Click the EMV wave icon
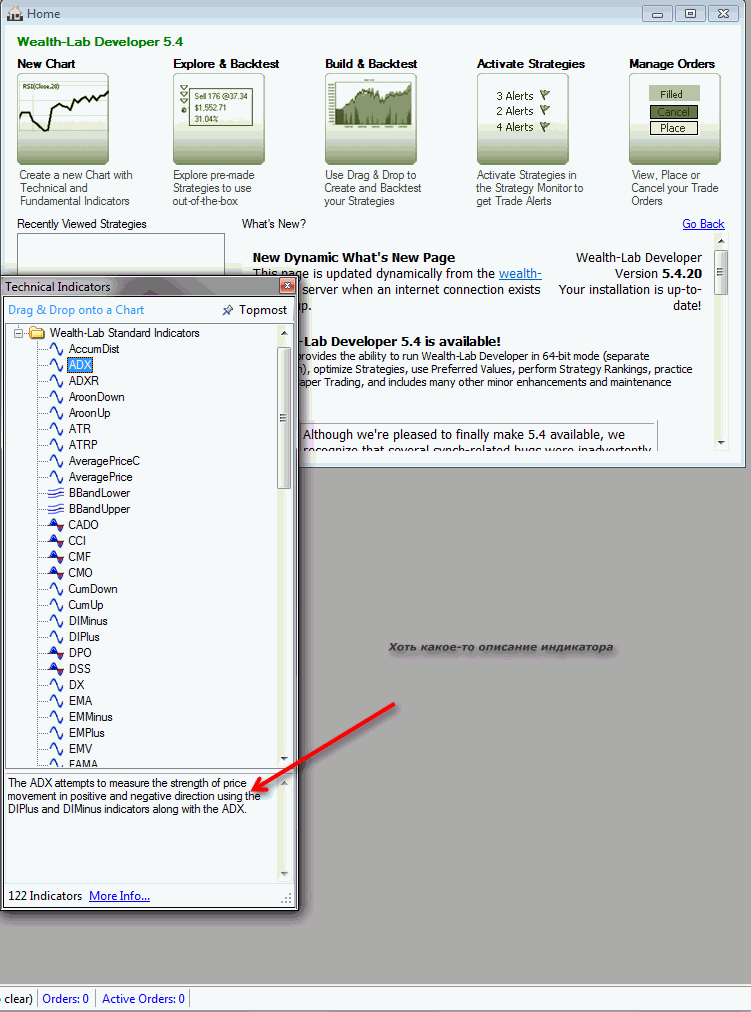The height and width of the screenshot is (1012, 751). 56,749
